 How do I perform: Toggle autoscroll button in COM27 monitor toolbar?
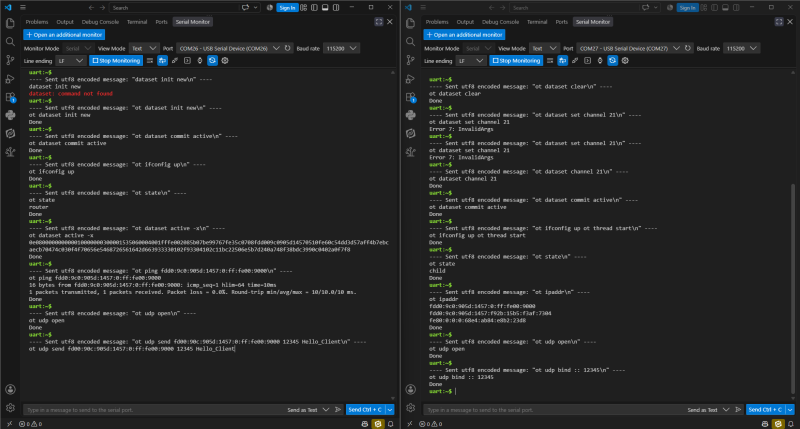point(562,61)
